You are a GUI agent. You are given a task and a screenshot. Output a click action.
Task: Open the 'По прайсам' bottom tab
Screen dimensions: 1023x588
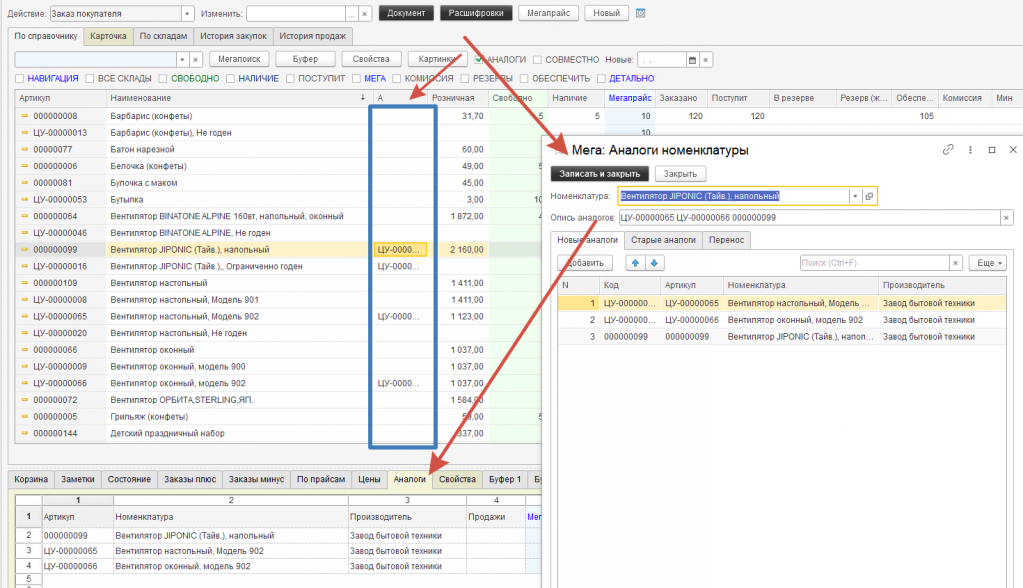click(x=321, y=479)
